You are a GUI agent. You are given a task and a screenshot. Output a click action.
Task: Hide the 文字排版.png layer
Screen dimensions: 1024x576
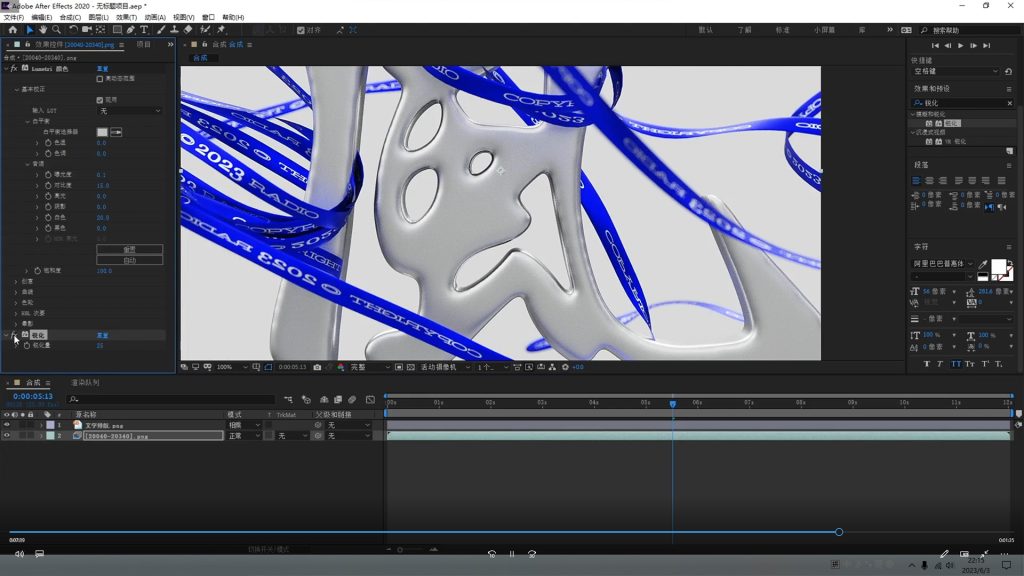(x=6, y=425)
